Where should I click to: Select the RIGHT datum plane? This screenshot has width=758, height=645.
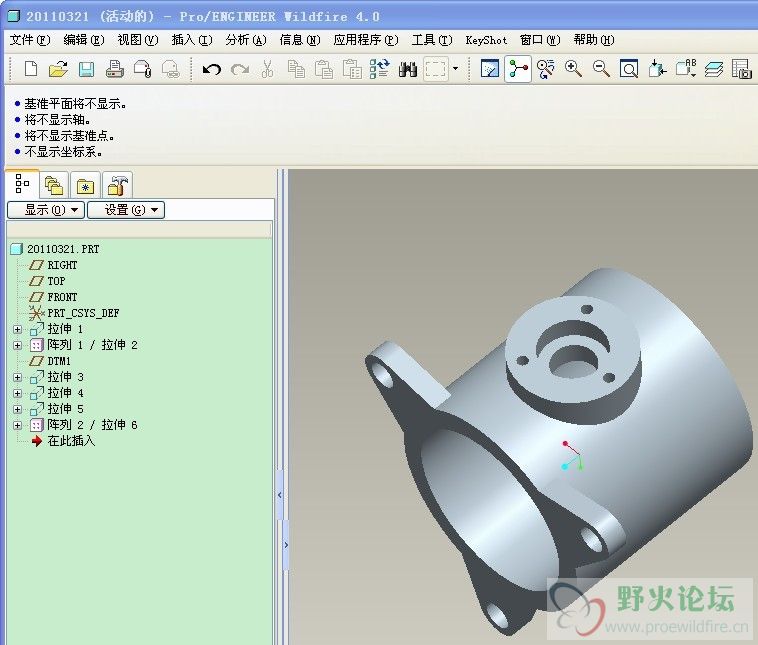coord(53,265)
